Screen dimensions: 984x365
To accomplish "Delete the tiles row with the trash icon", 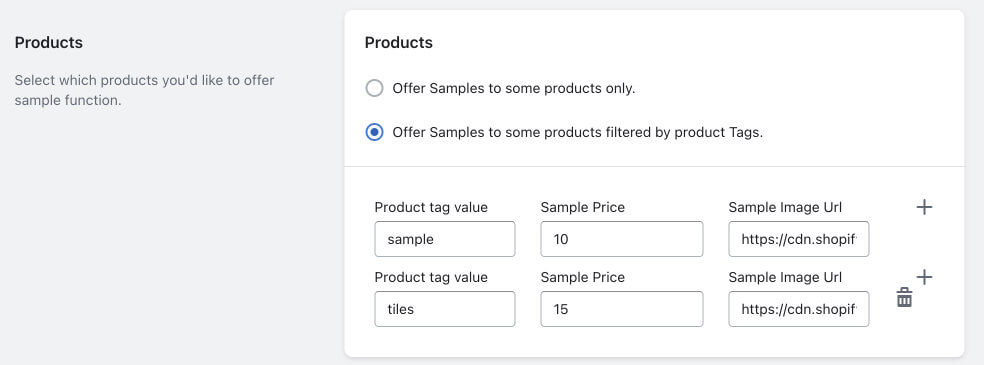I will coord(904,297).
